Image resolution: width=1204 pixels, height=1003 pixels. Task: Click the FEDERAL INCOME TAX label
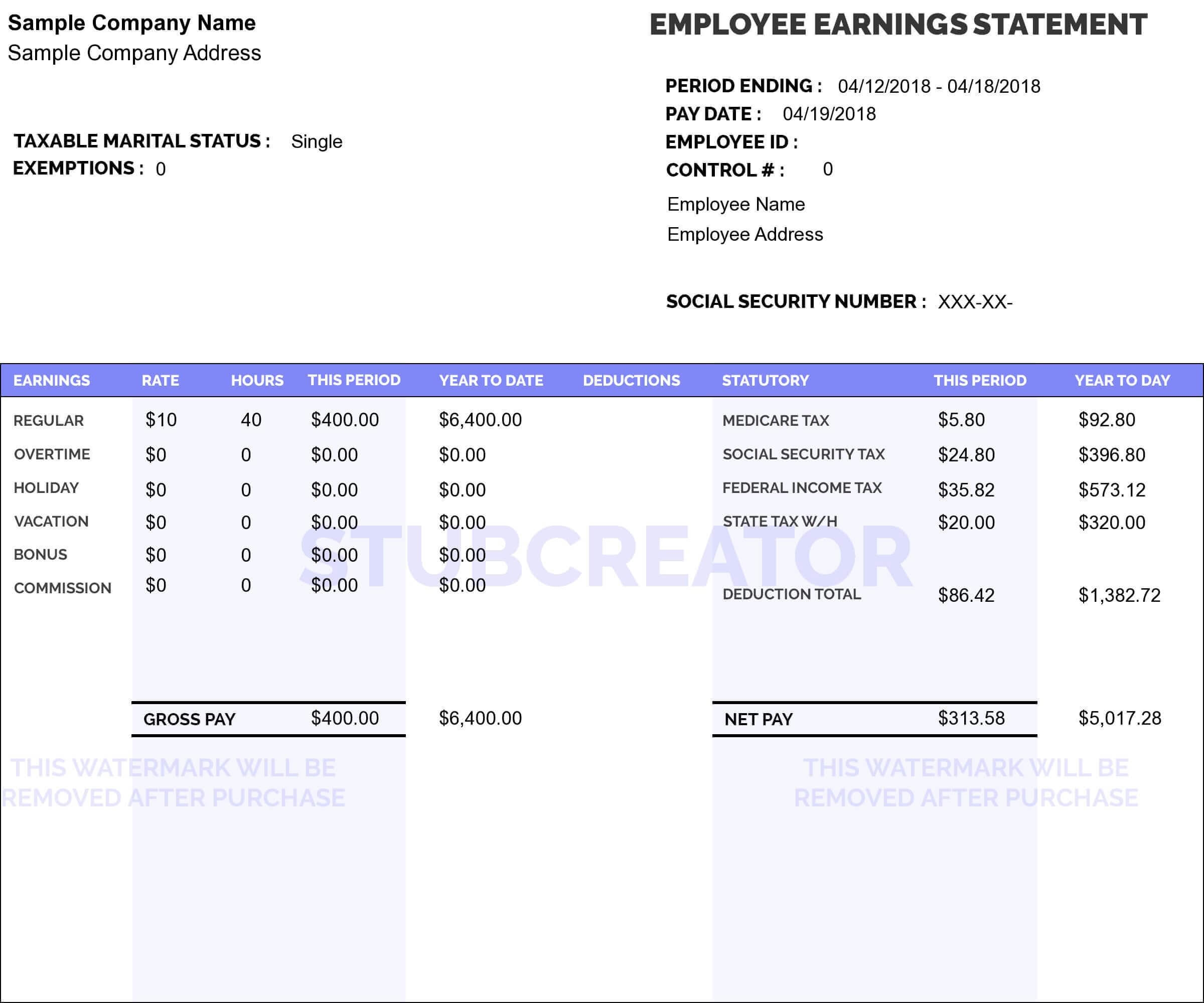tap(802, 488)
